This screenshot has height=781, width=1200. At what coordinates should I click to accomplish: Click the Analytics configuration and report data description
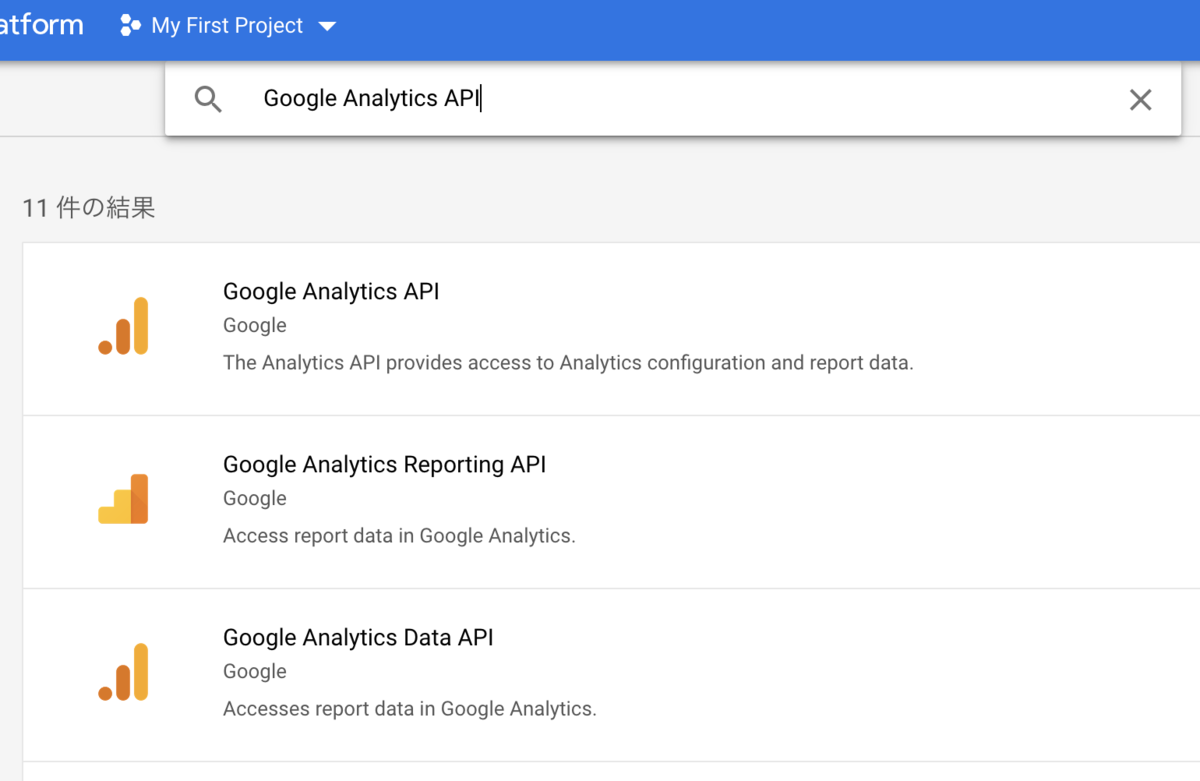568,363
